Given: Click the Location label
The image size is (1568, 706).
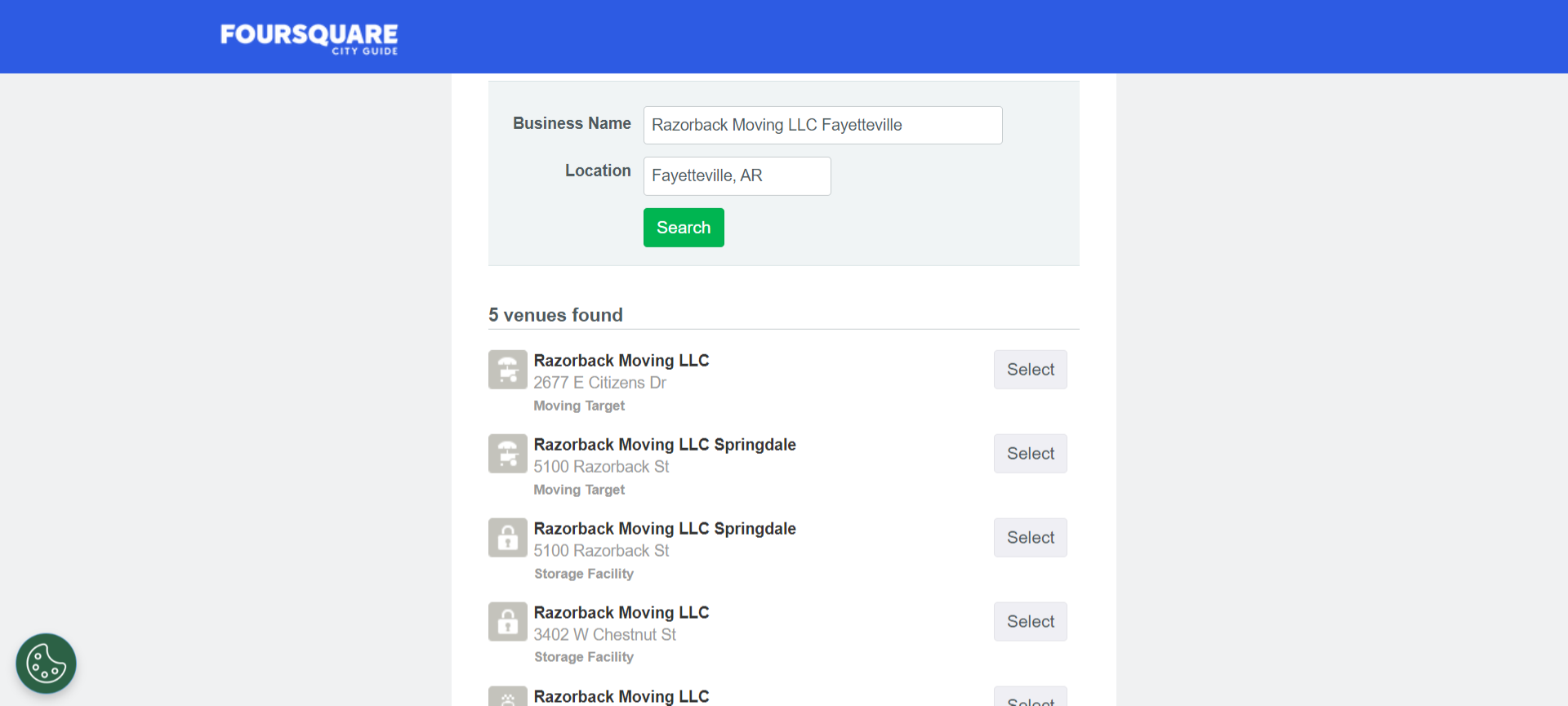Looking at the screenshot, I should (x=598, y=171).
